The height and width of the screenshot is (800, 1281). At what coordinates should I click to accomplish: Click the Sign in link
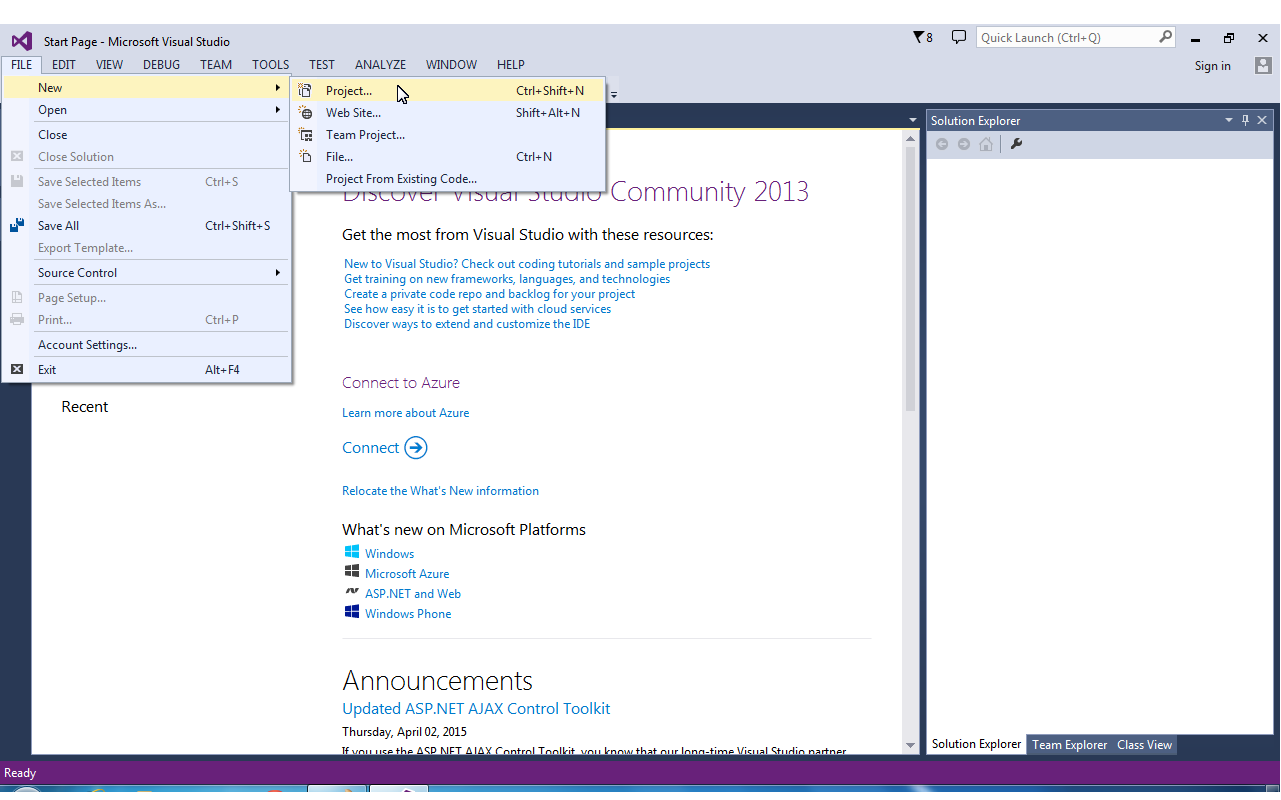pyautogui.click(x=1213, y=66)
